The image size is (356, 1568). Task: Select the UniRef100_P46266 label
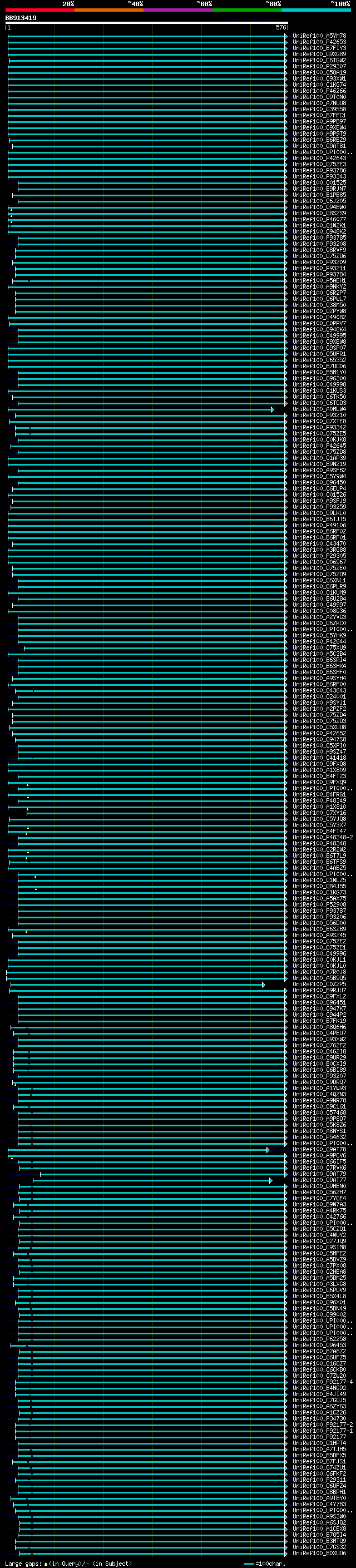(319, 91)
